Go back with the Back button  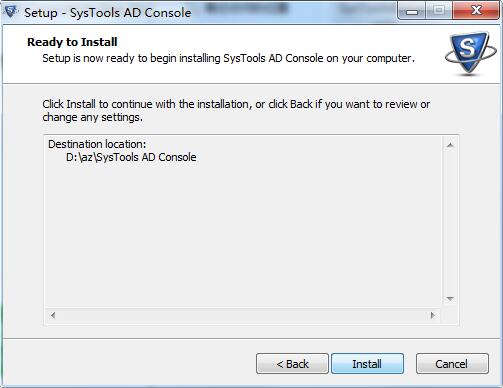tap(292, 364)
